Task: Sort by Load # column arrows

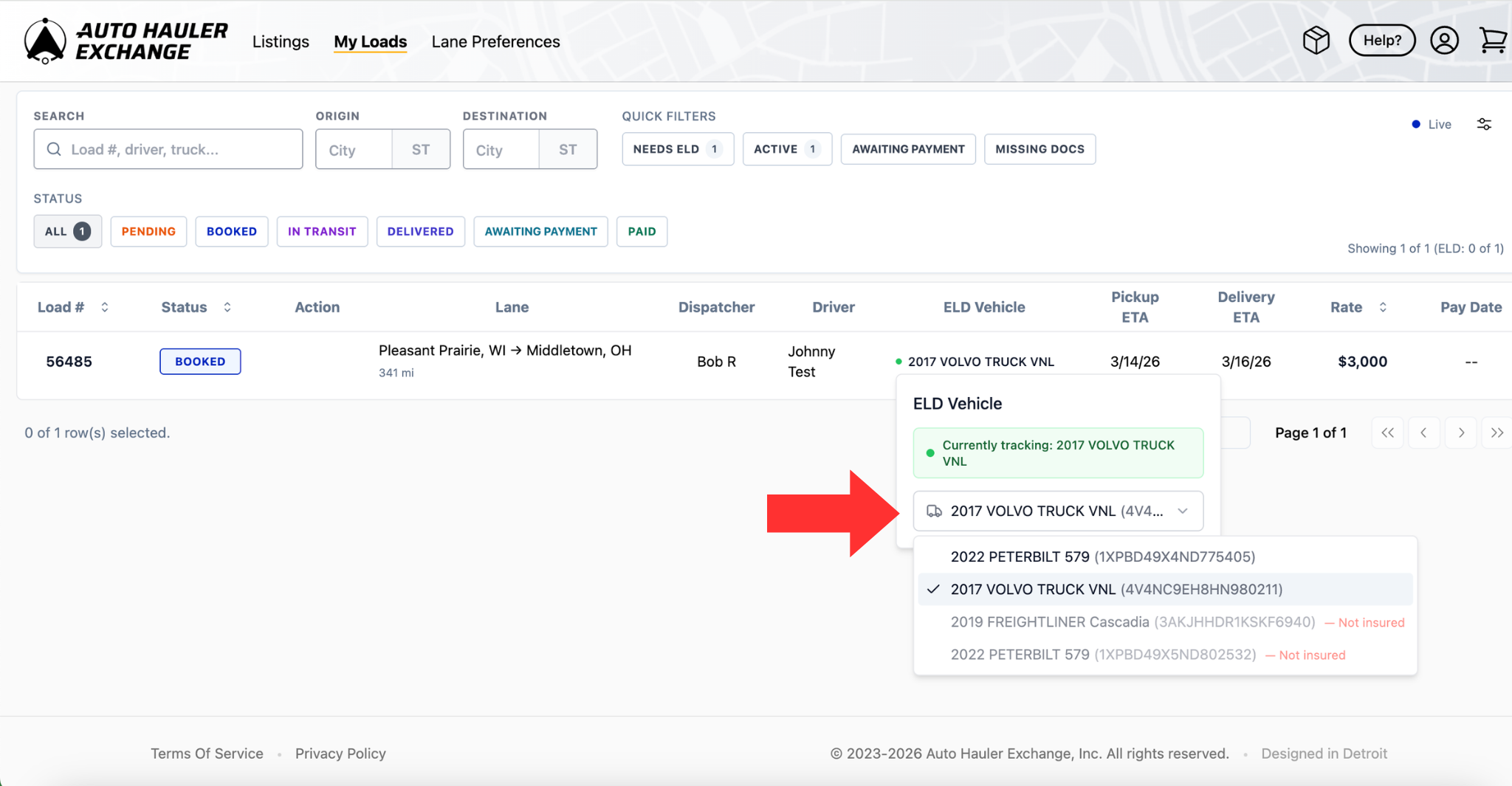Action: point(105,307)
